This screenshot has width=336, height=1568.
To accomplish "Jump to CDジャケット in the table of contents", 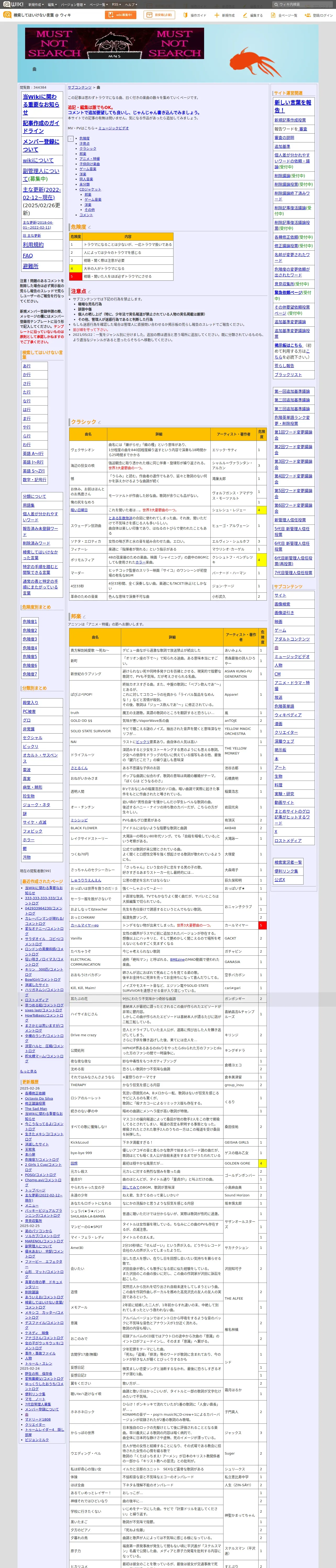I will click(90, 189).
